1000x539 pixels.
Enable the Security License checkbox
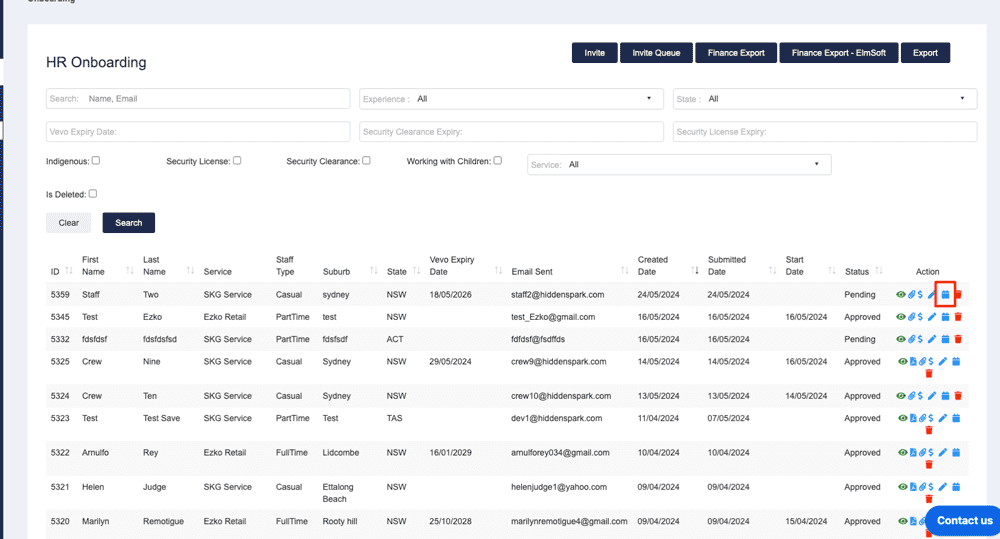[237, 161]
